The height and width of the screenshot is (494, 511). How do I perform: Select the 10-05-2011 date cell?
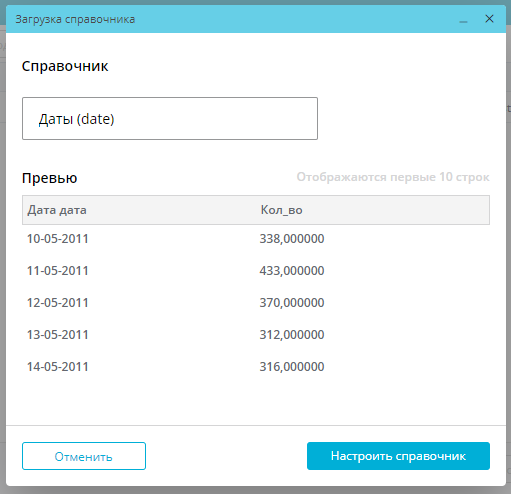coord(57,239)
